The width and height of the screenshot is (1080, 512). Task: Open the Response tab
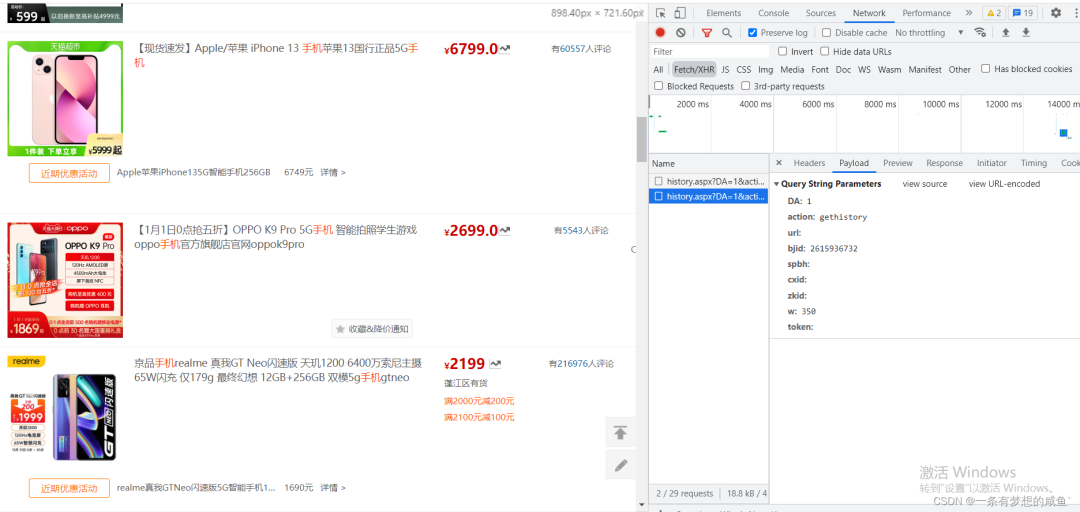point(944,163)
